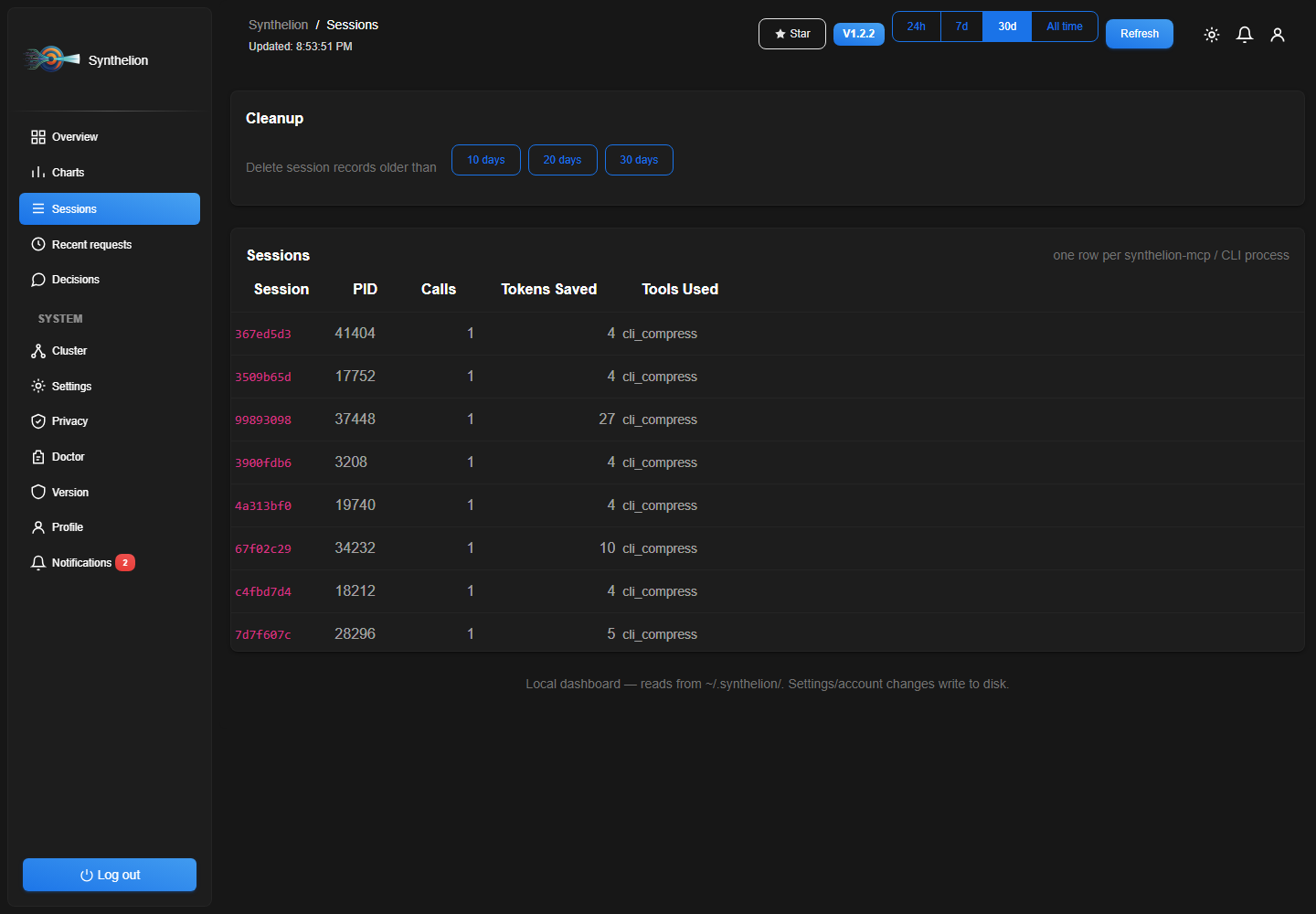1316x914 pixels.
Task: Click the Tokens Saved column header
Action: 549,290
